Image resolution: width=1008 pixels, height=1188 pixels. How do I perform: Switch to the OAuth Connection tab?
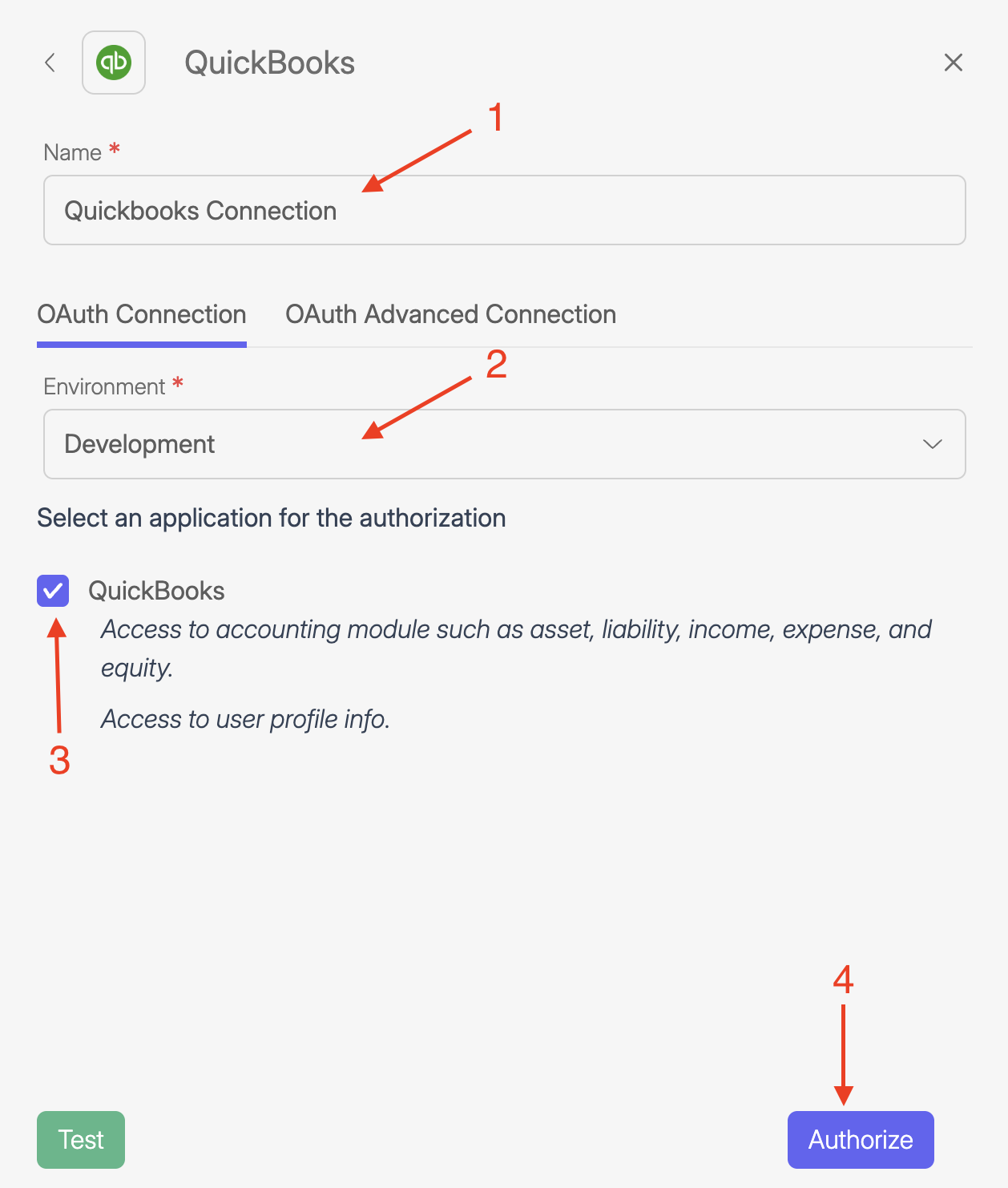pyautogui.click(x=142, y=315)
